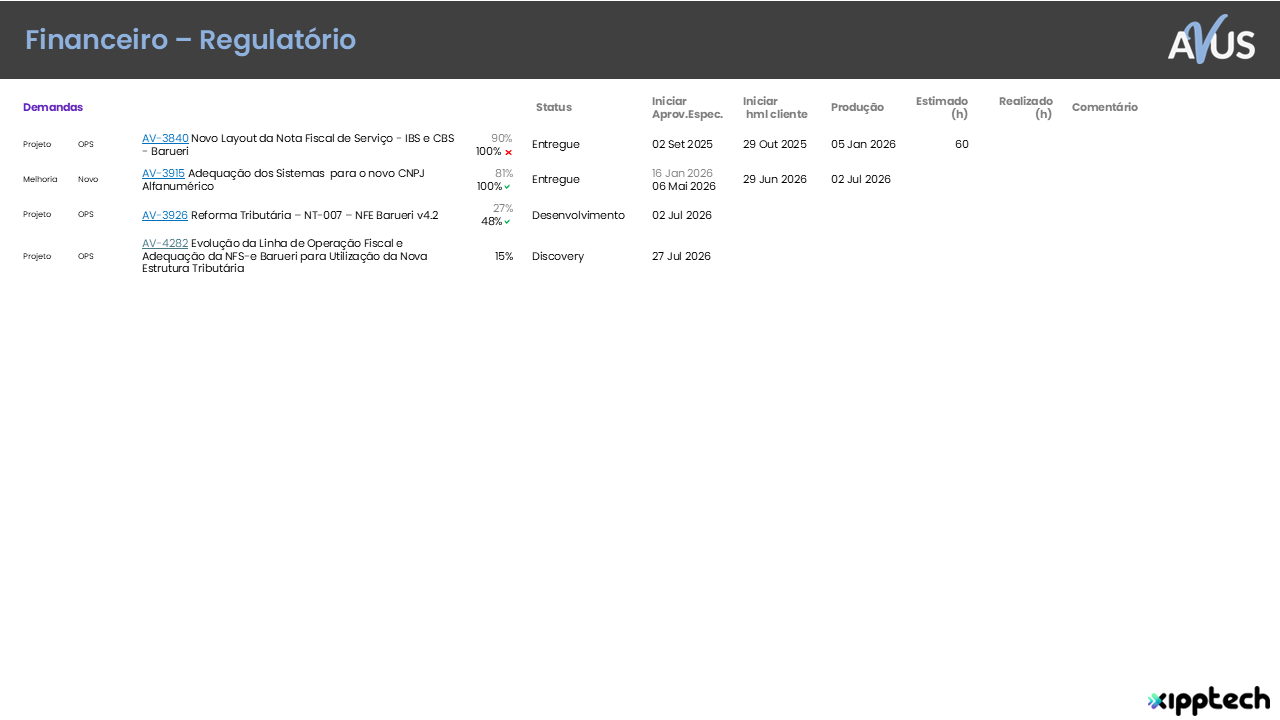Select the Adequação dos Sistemas CNPJ description
This screenshot has height=720, width=1280.
(x=283, y=180)
